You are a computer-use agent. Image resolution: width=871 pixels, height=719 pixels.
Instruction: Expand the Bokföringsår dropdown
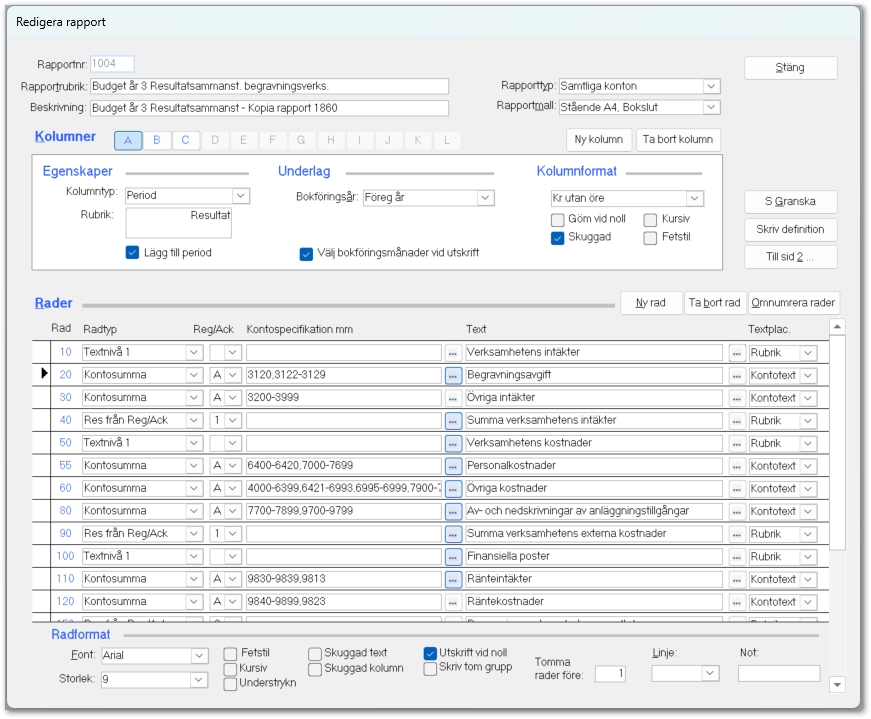pyautogui.click(x=485, y=197)
